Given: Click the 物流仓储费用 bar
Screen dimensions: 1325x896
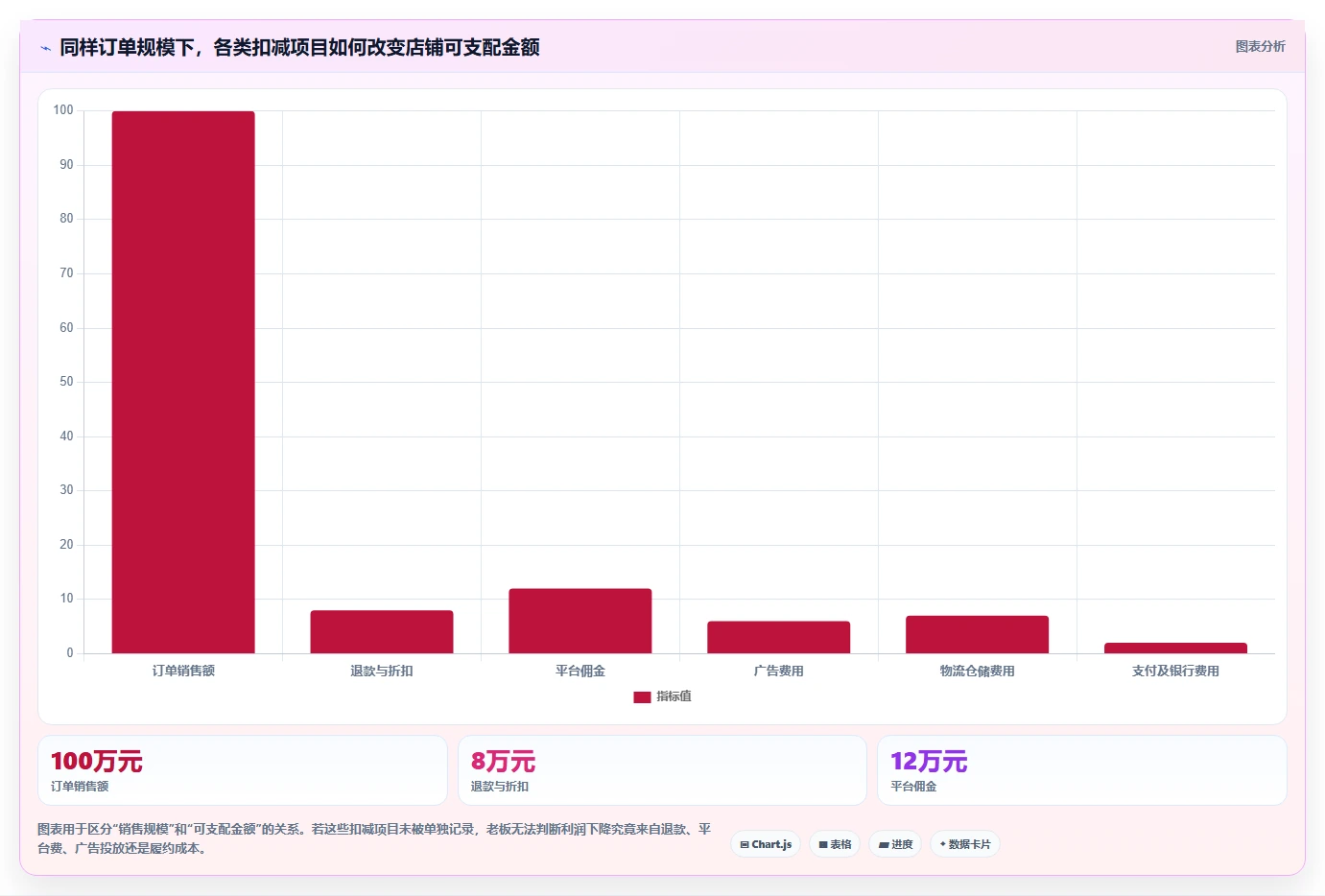Looking at the screenshot, I should (x=977, y=634).
